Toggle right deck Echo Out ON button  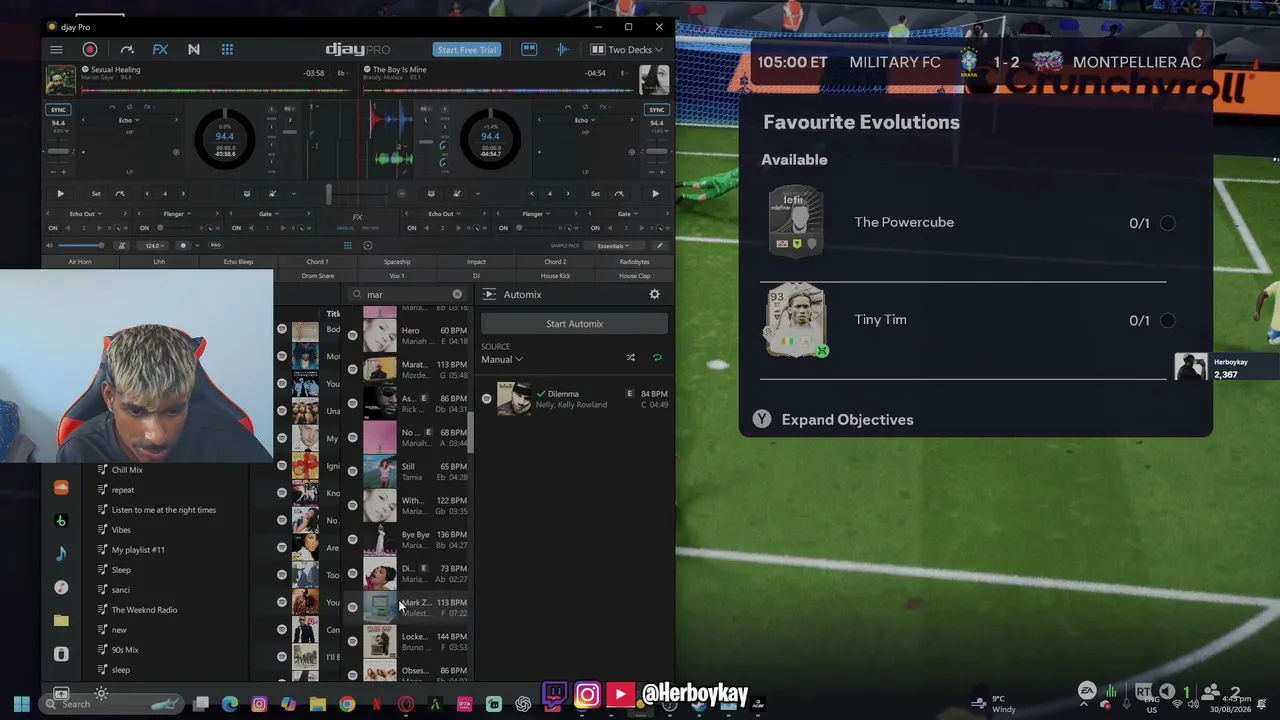411,228
